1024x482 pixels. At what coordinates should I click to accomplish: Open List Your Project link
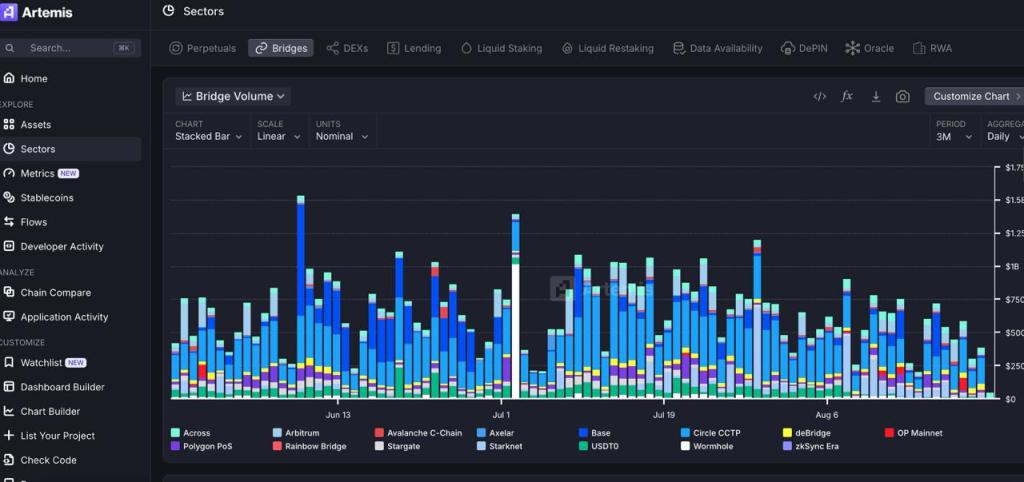tap(57, 436)
